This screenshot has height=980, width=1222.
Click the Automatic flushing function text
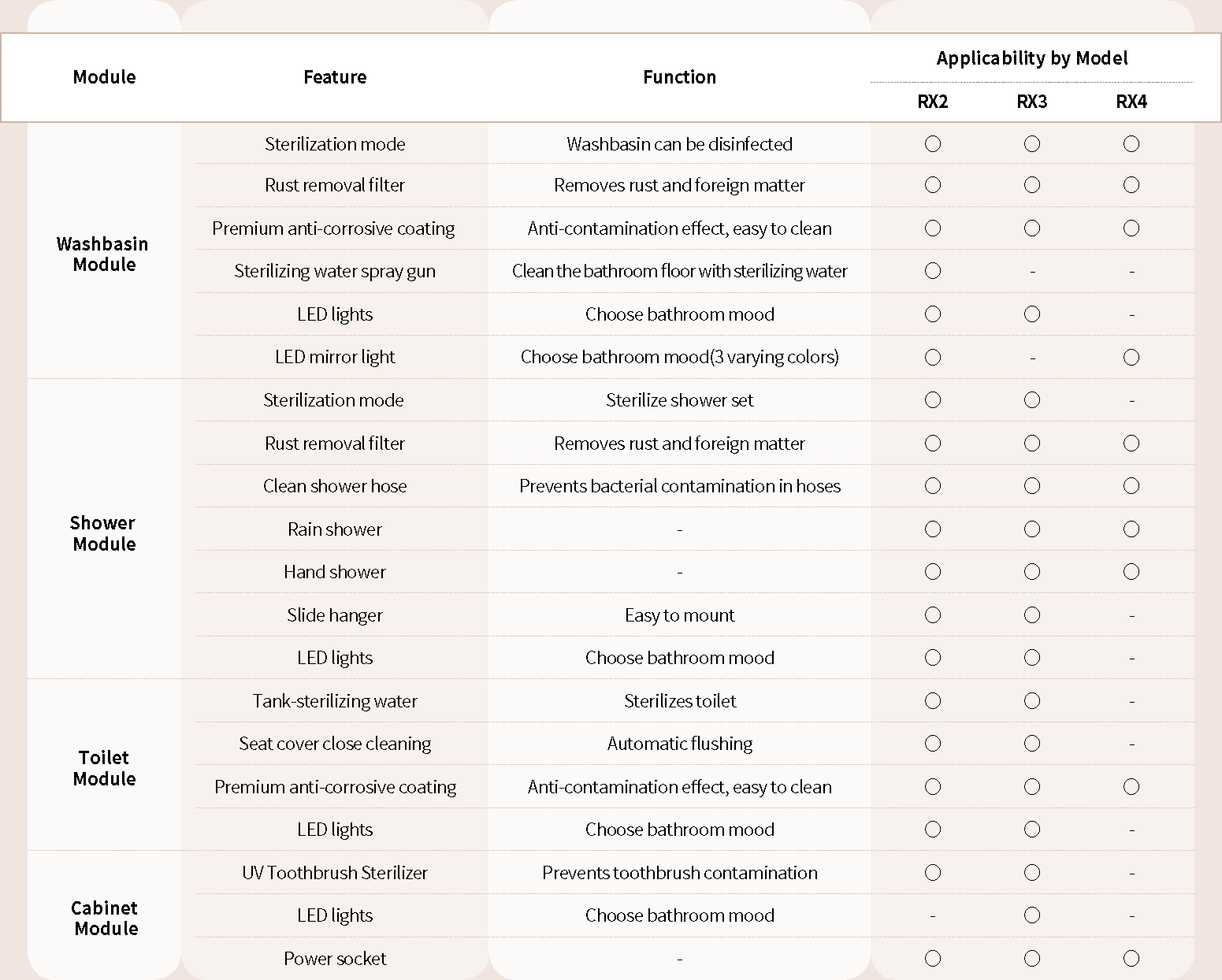(679, 744)
